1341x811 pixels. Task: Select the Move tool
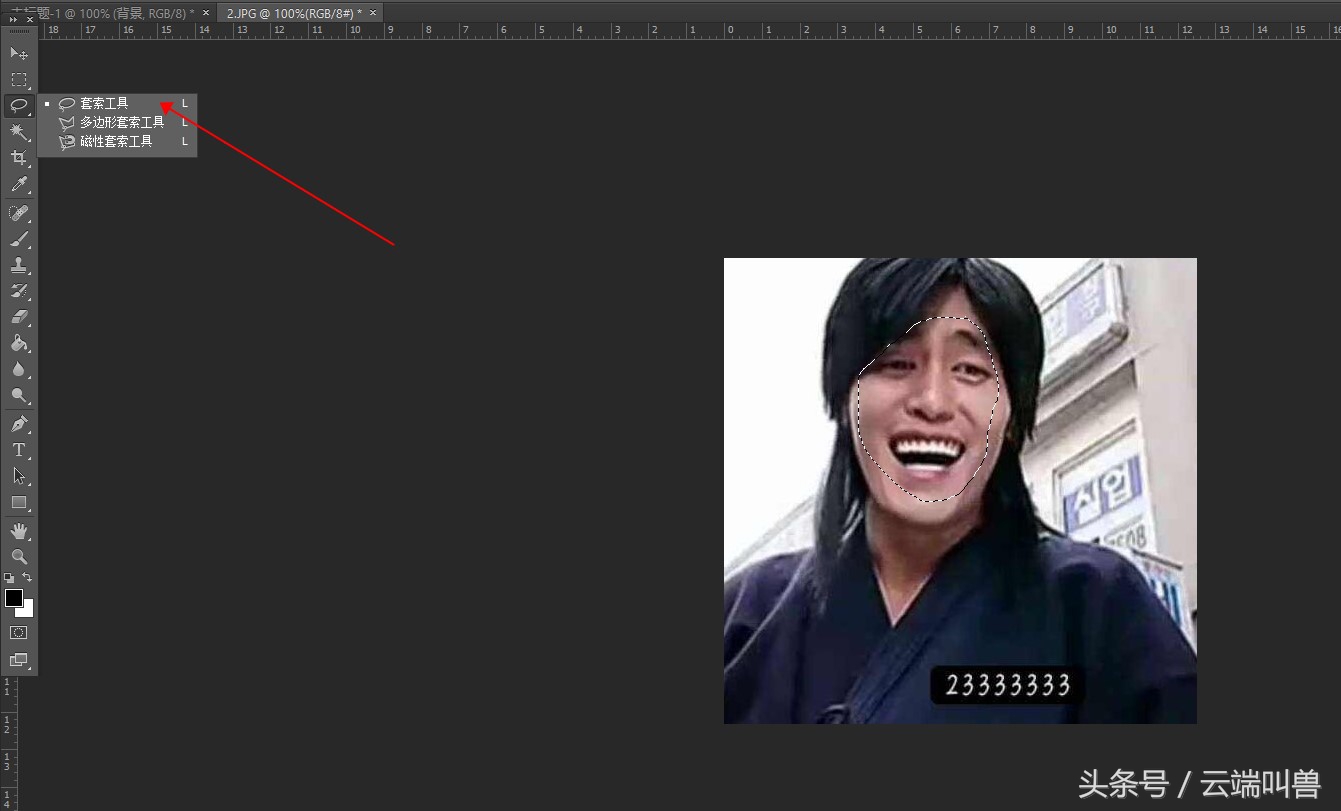click(18, 52)
